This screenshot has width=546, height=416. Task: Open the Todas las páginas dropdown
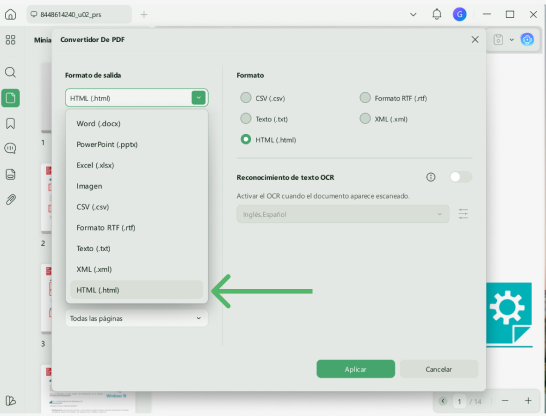[x=137, y=318]
